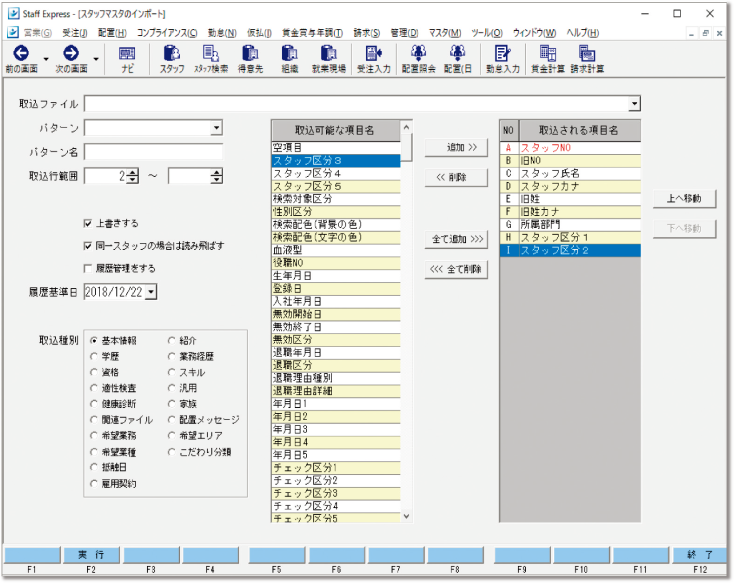Open the 請求計算 toolbar icon
736x585 pixels.
click(x=587, y=53)
